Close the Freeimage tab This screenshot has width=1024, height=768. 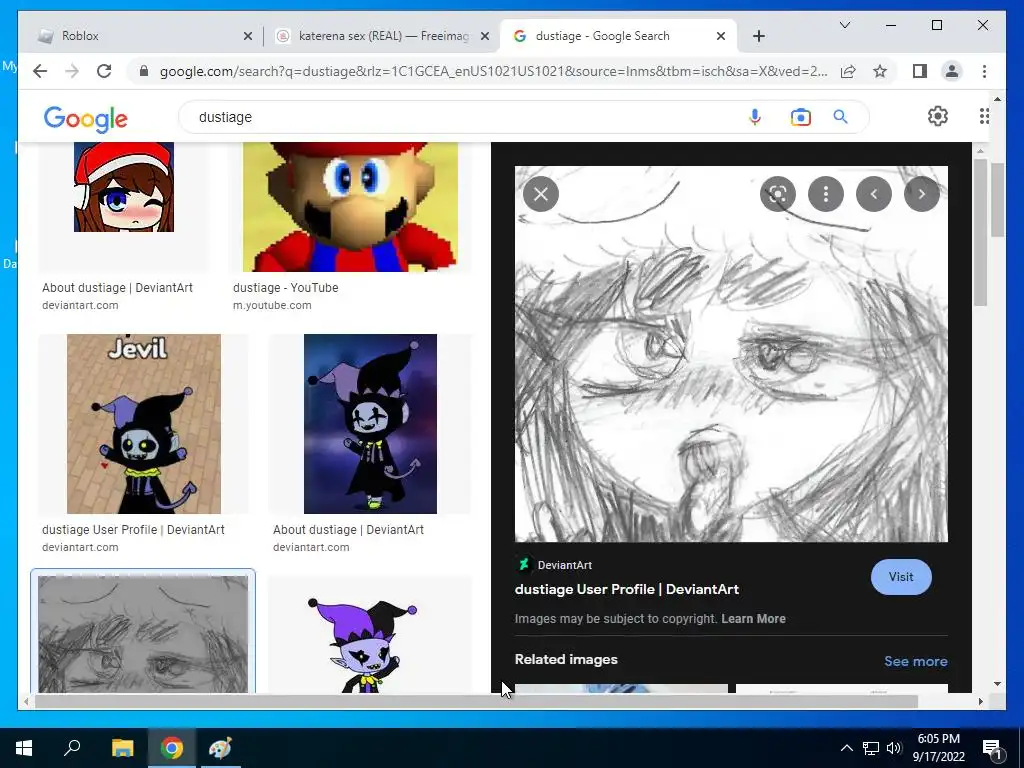point(485,36)
